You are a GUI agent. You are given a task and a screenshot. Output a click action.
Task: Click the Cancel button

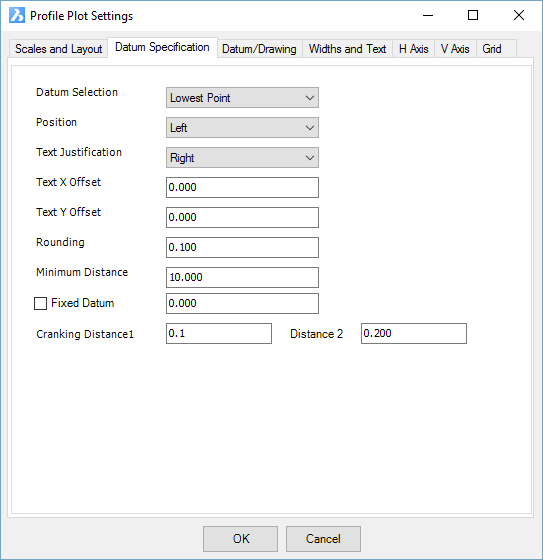[x=323, y=539]
